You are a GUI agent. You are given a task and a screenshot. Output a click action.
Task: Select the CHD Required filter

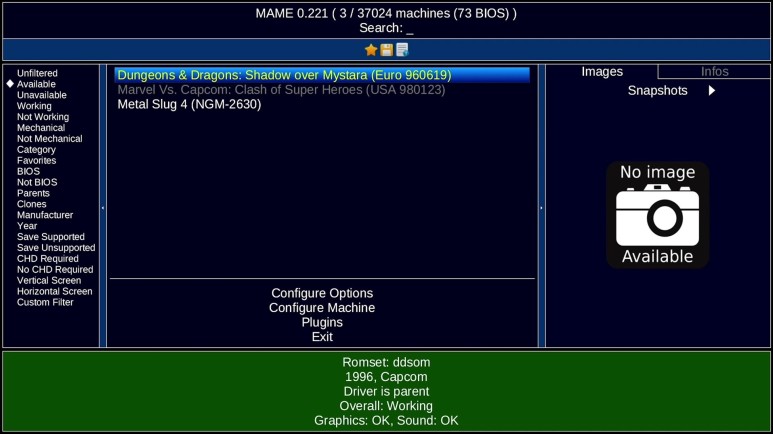47,258
